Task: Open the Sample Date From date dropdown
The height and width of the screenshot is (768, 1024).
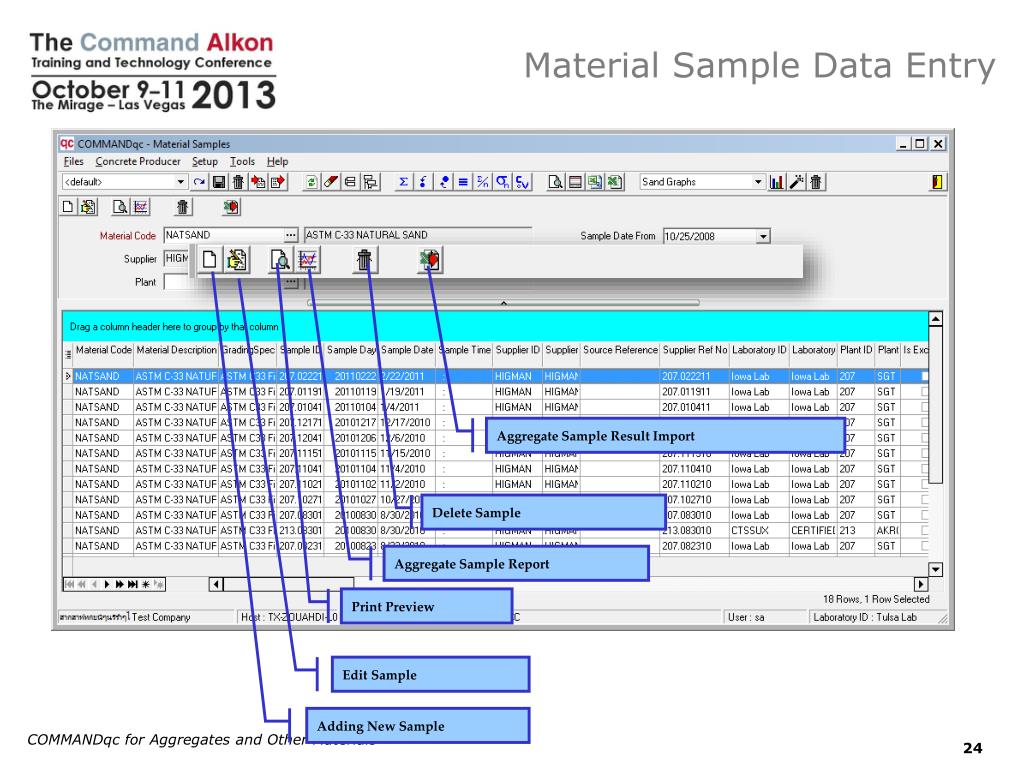Action: point(763,236)
